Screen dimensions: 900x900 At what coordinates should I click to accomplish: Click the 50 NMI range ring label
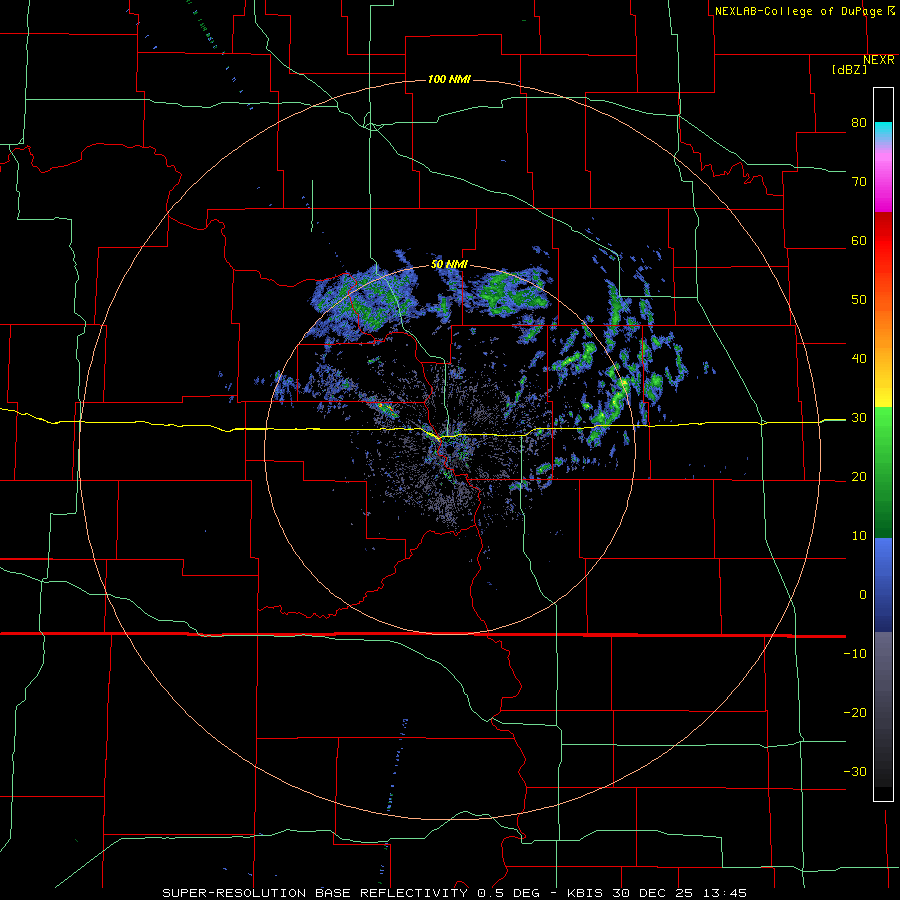pyautogui.click(x=449, y=265)
